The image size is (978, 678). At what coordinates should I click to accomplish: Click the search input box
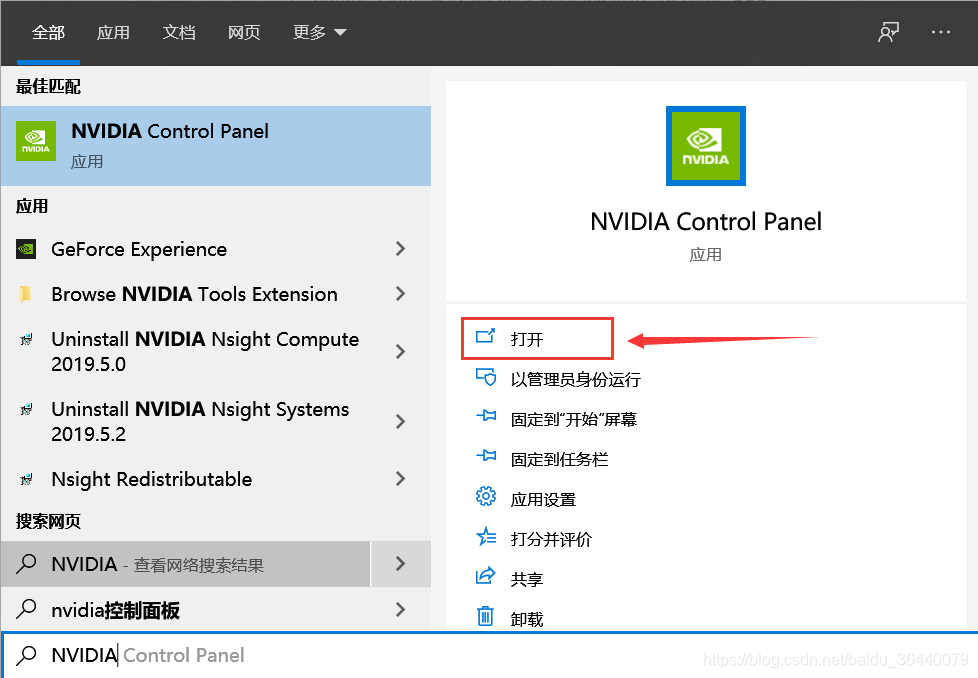pos(489,656)
